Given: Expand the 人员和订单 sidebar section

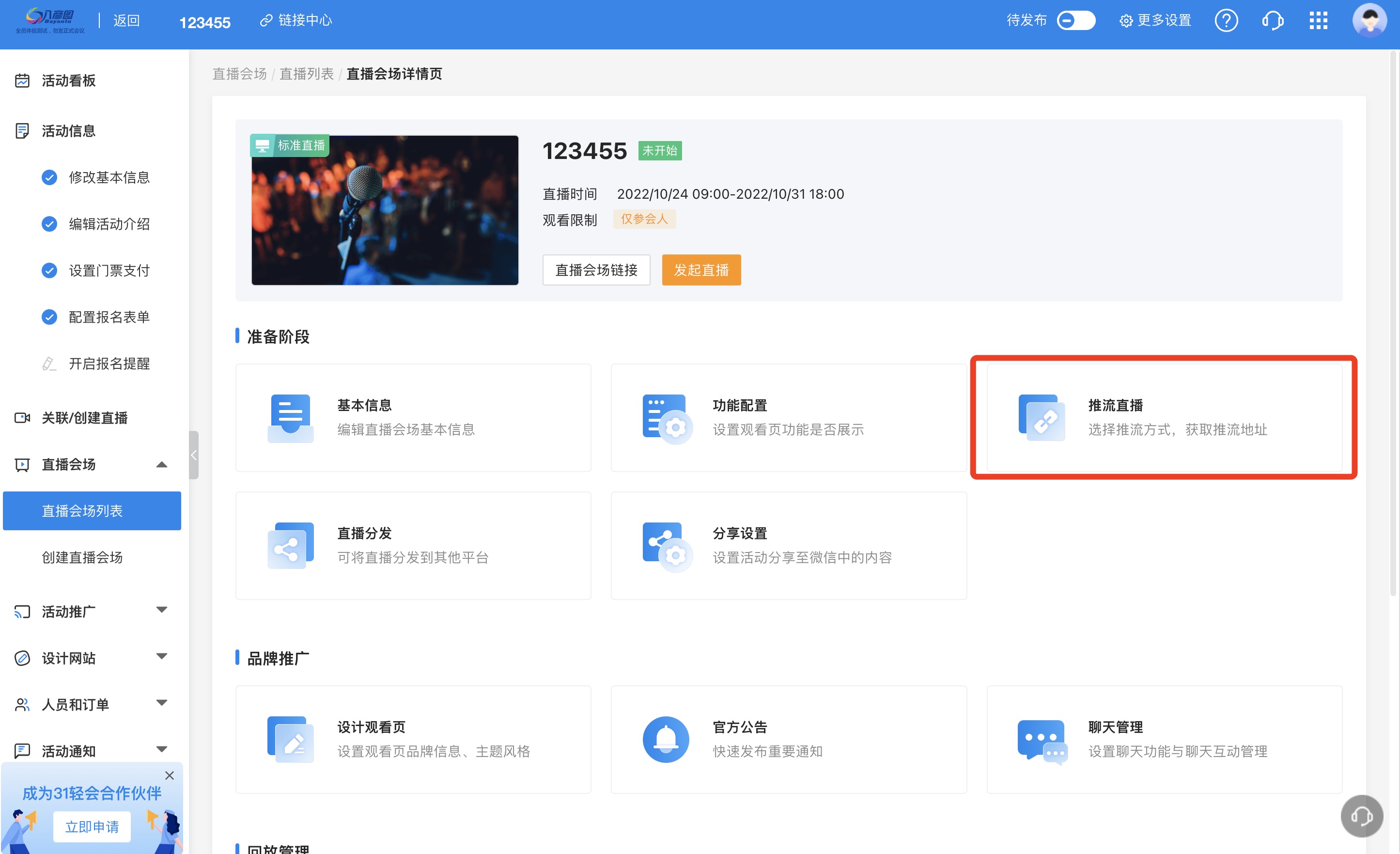Looking at the screenshot, I should click(x=161, y=704).
